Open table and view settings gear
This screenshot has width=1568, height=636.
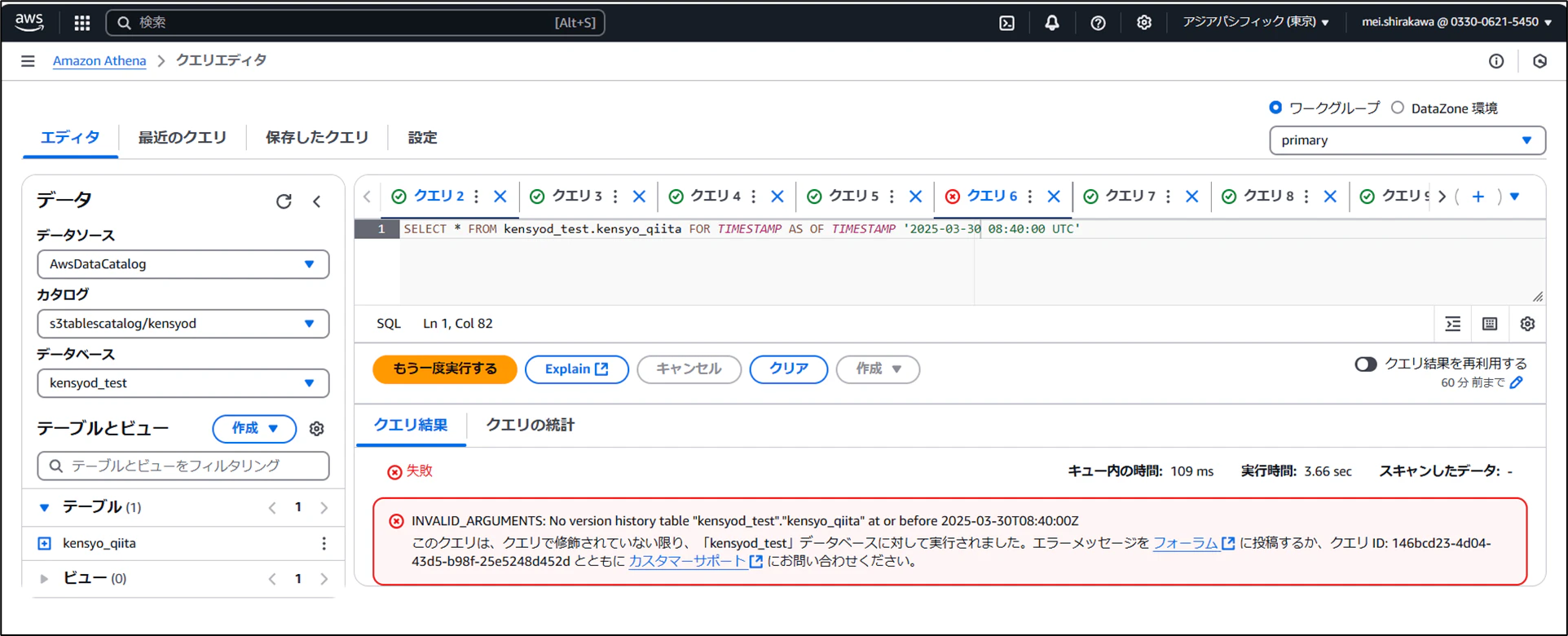point(317,429)
